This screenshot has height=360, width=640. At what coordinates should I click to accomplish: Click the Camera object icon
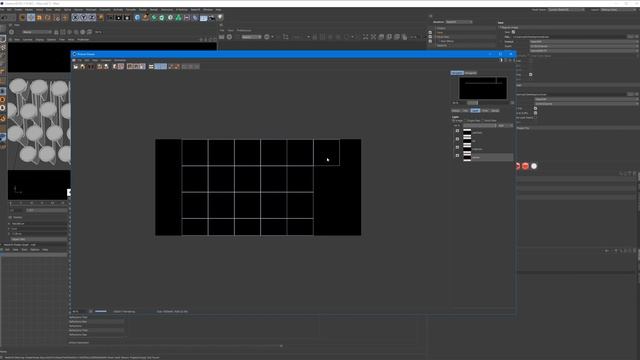coord(212,18)
